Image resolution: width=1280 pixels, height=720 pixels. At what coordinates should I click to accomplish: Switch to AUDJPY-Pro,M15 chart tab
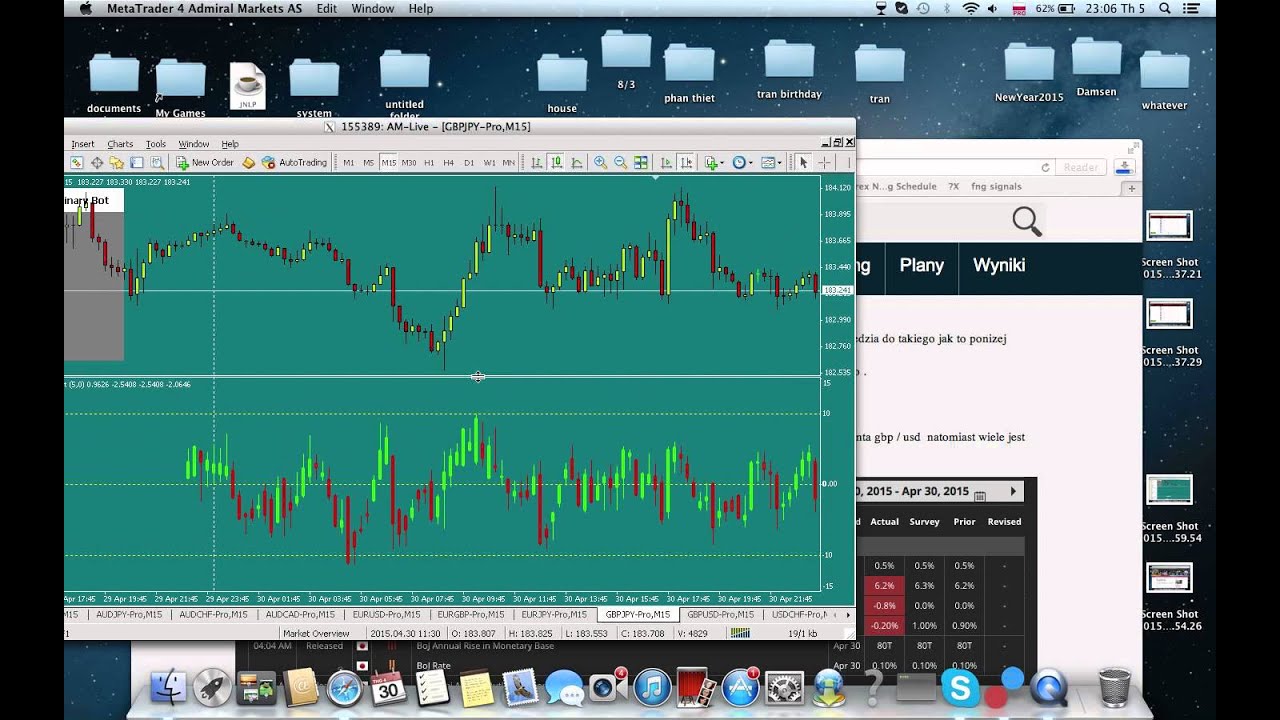point(129,614)
